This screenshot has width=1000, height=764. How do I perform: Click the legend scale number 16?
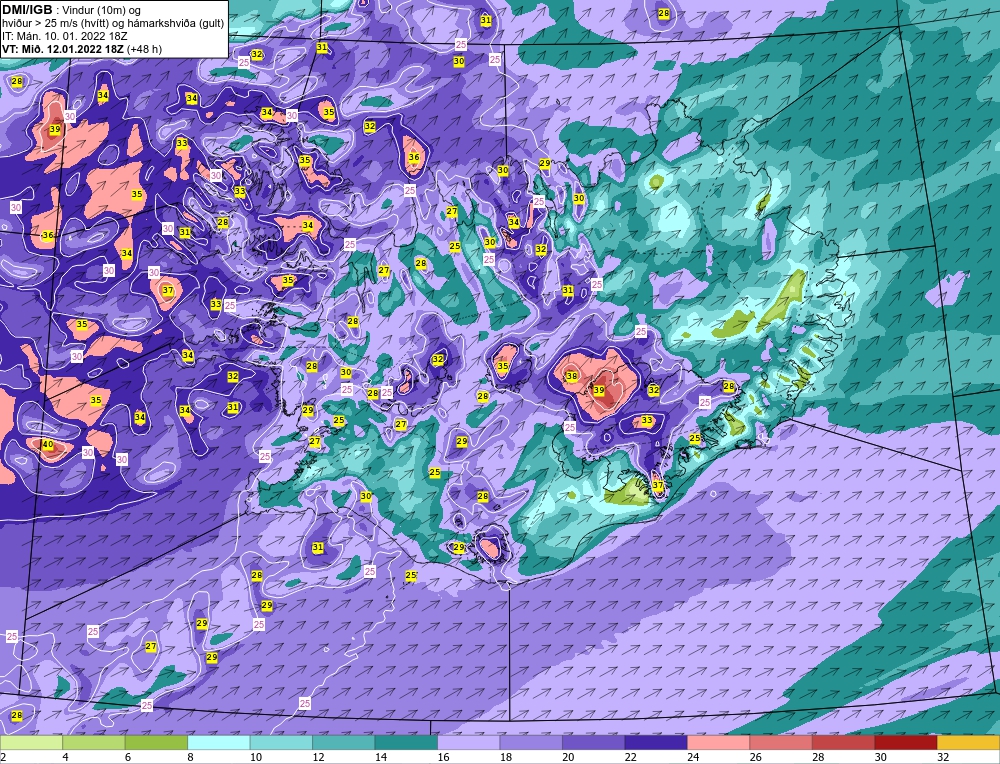point(443,757)
